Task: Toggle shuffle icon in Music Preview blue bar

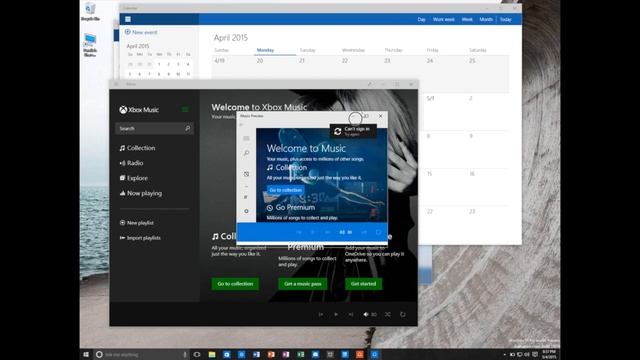Action: click(x=364, y=232)
